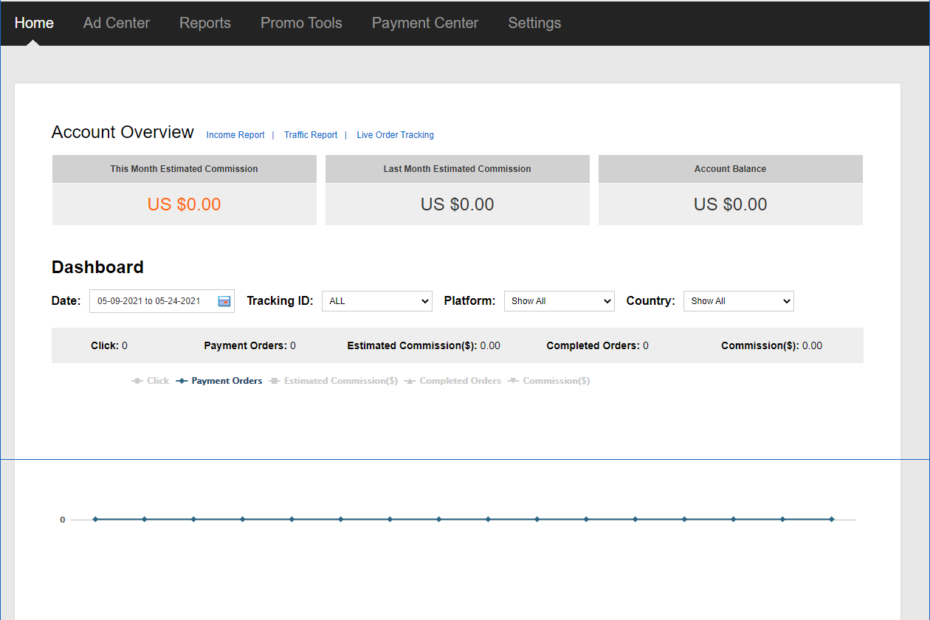930x620 pixels.
Task: Select the This Month Estimated Commission amount
Action: coord(184,204)
